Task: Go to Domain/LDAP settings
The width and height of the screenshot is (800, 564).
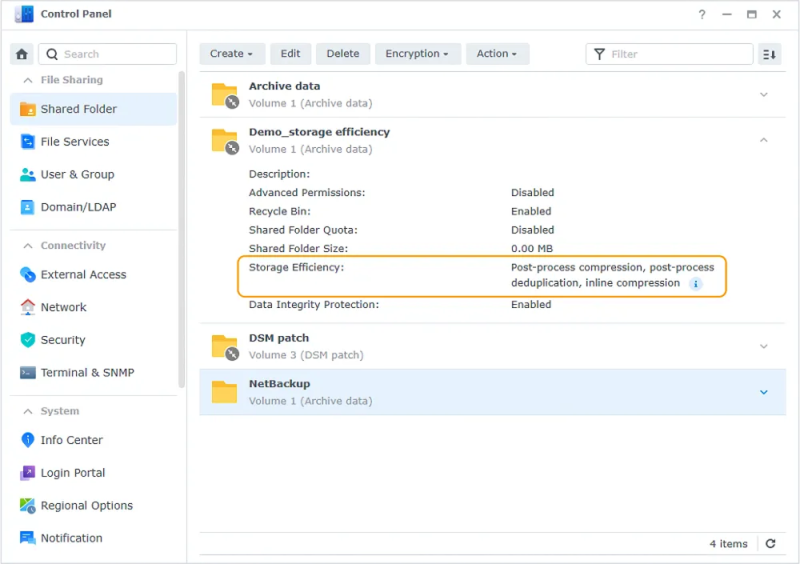Action: (x=93, y=207)
